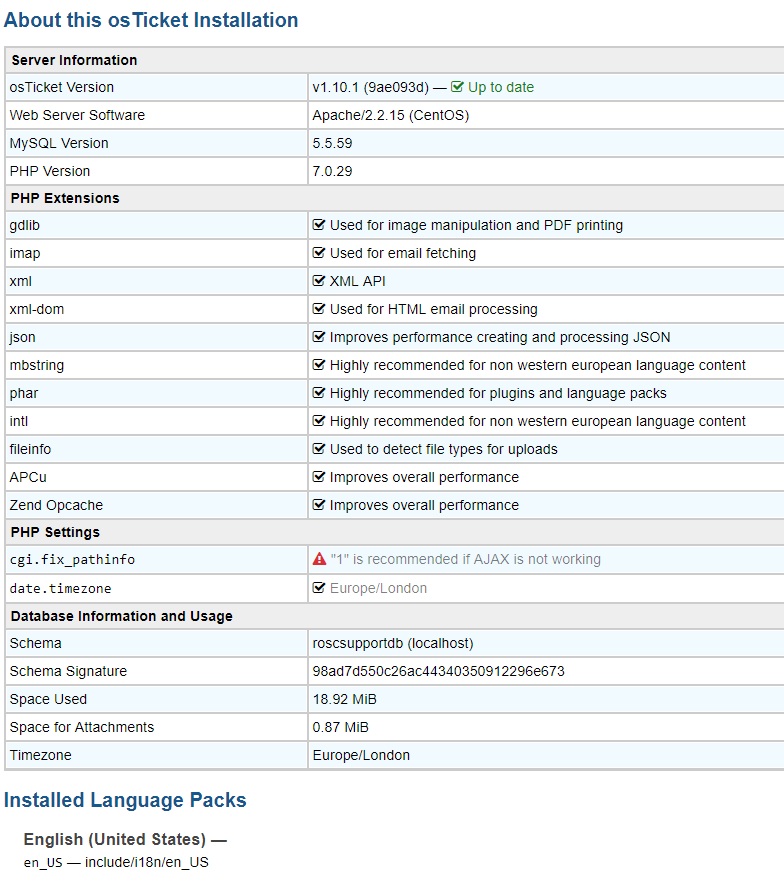The height and width of the screenshot is (877, 784).
Task: Select the 18.92 MiB space used value
Action: (x=344, y=699)
